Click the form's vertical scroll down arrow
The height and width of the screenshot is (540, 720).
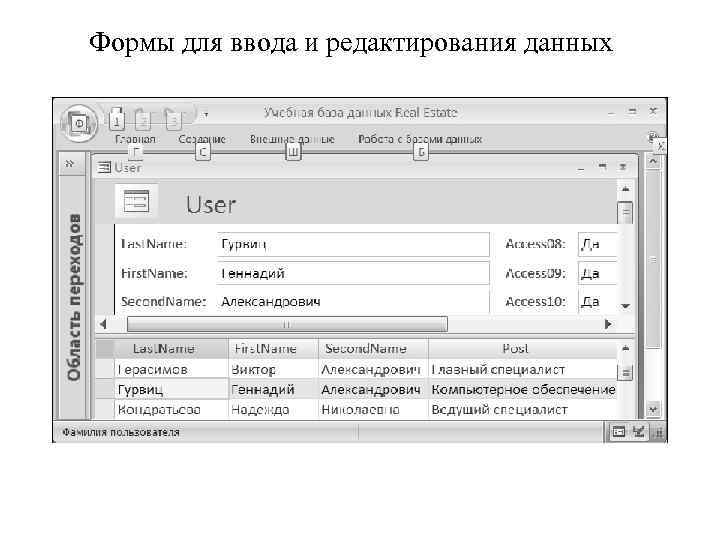point(625,306)
